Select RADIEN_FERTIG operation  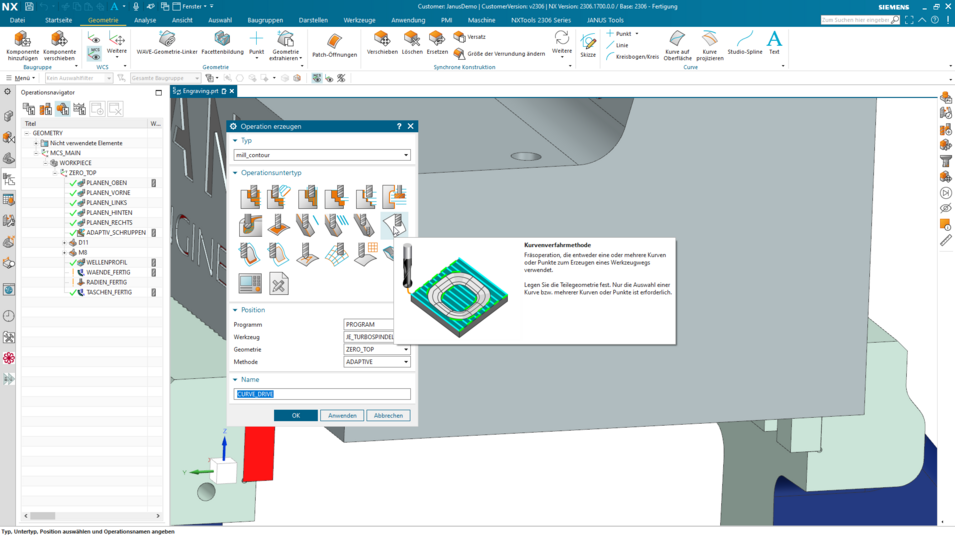(x=106, y=283)
